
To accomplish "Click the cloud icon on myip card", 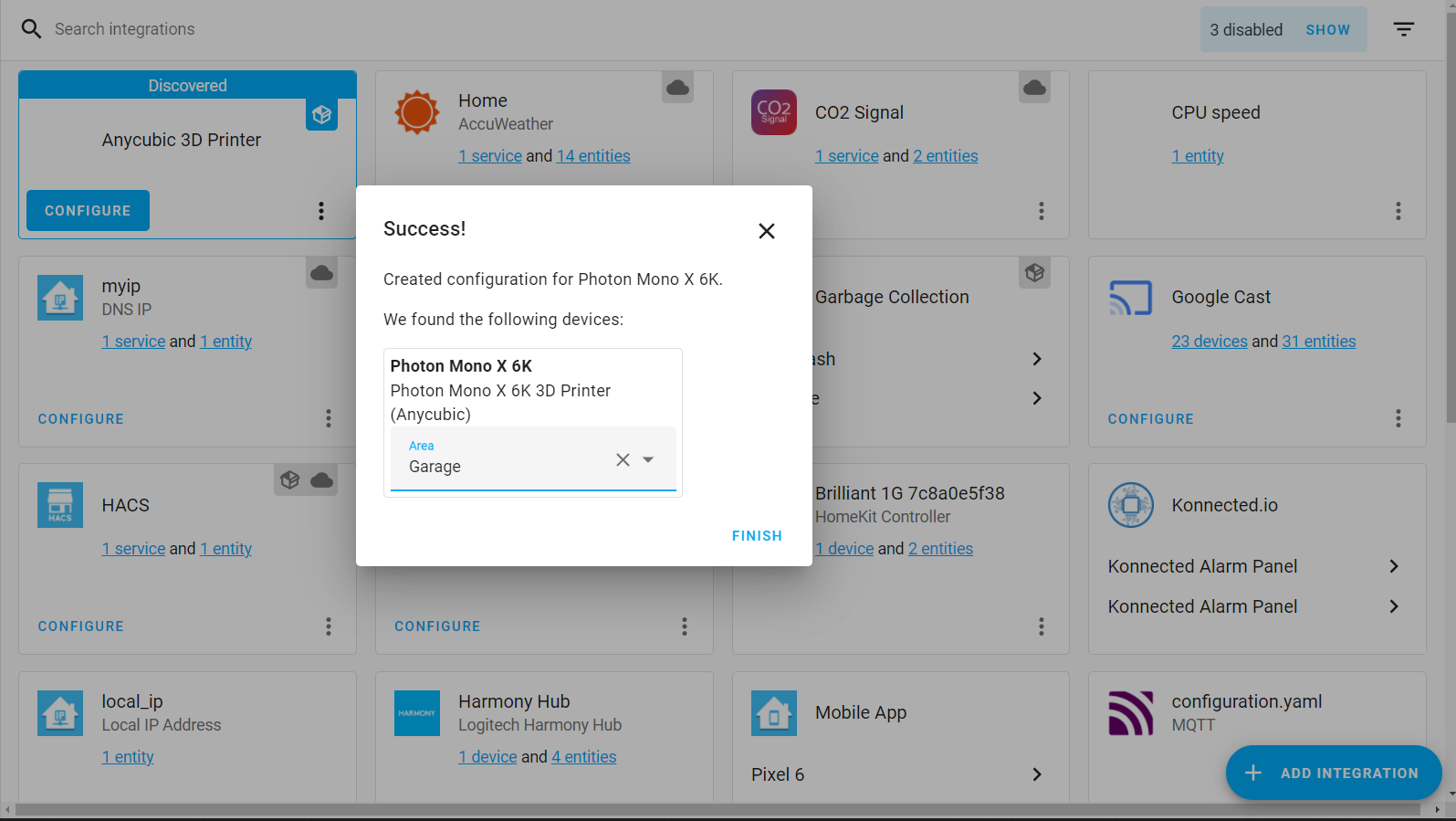I will [x=321, y=273].
